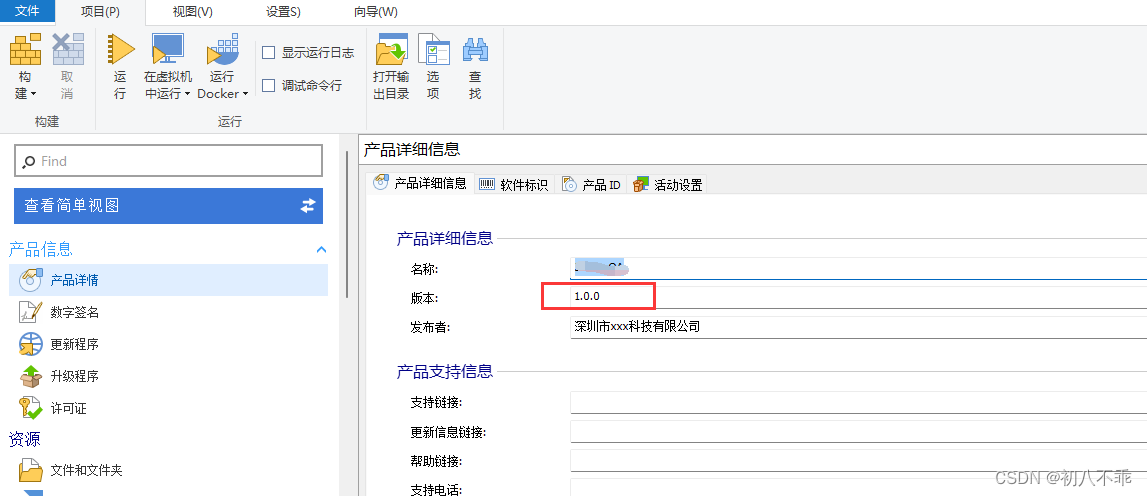Click the Build (构建) brick wall icon
The height and width of the screenshot is (496, 1147).
click(26, 49)
